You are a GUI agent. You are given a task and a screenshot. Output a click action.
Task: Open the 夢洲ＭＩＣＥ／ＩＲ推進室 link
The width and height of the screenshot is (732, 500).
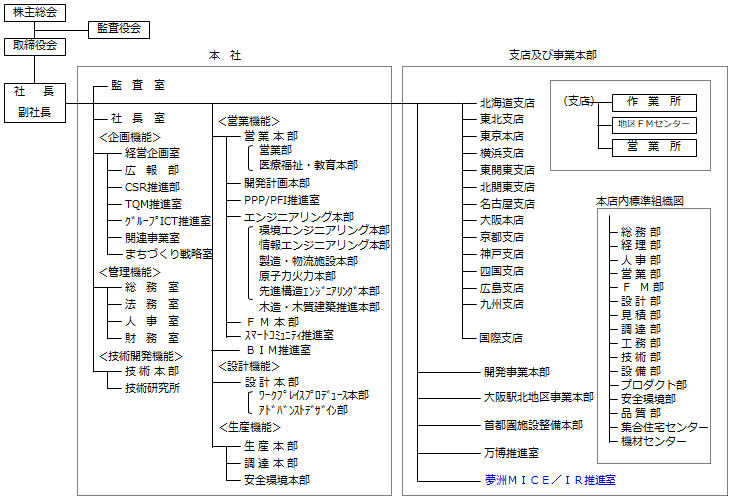549,480
